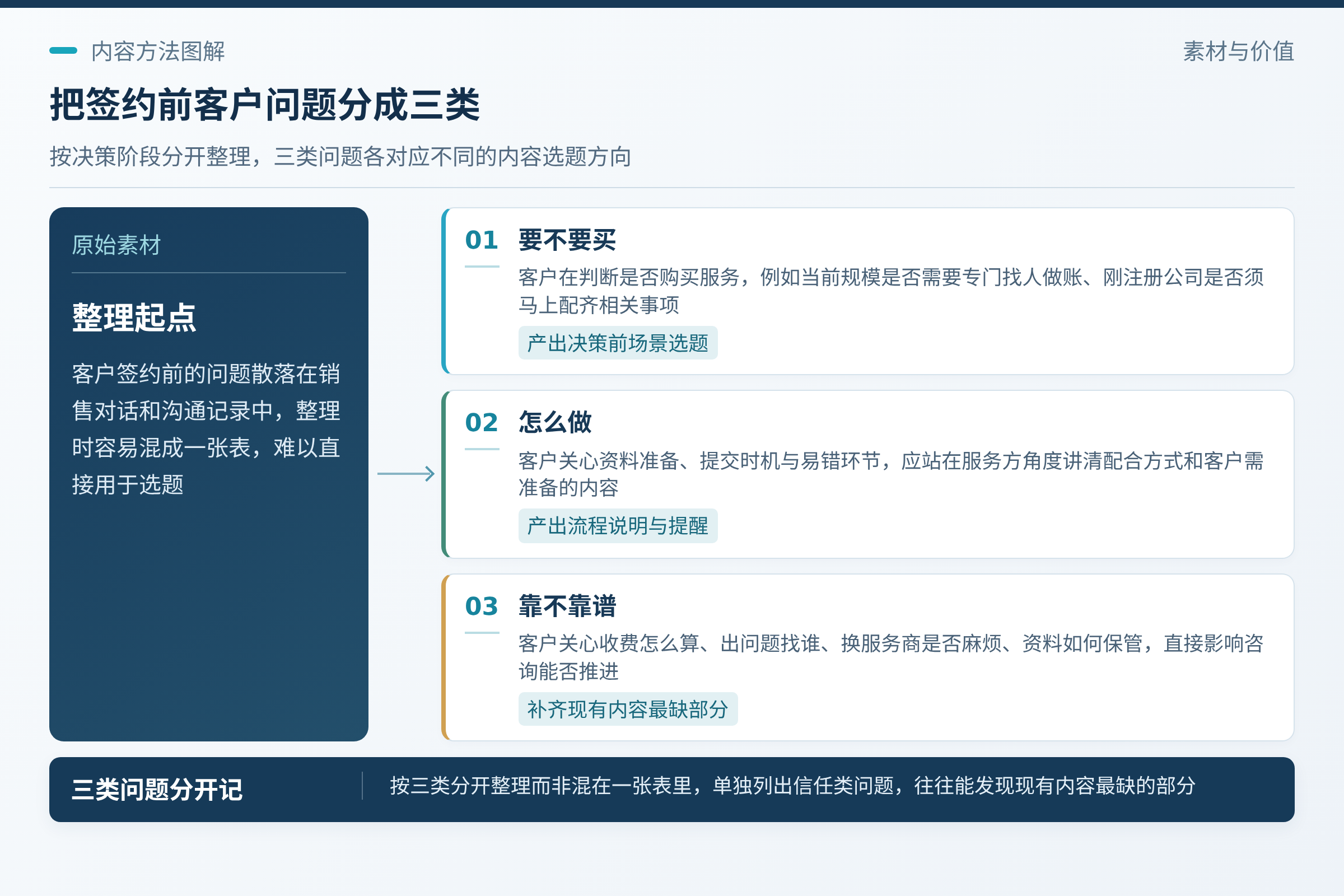Select the '要不要买' card heading
This screenshot has height=896, width=1344.
coord(567,240)
